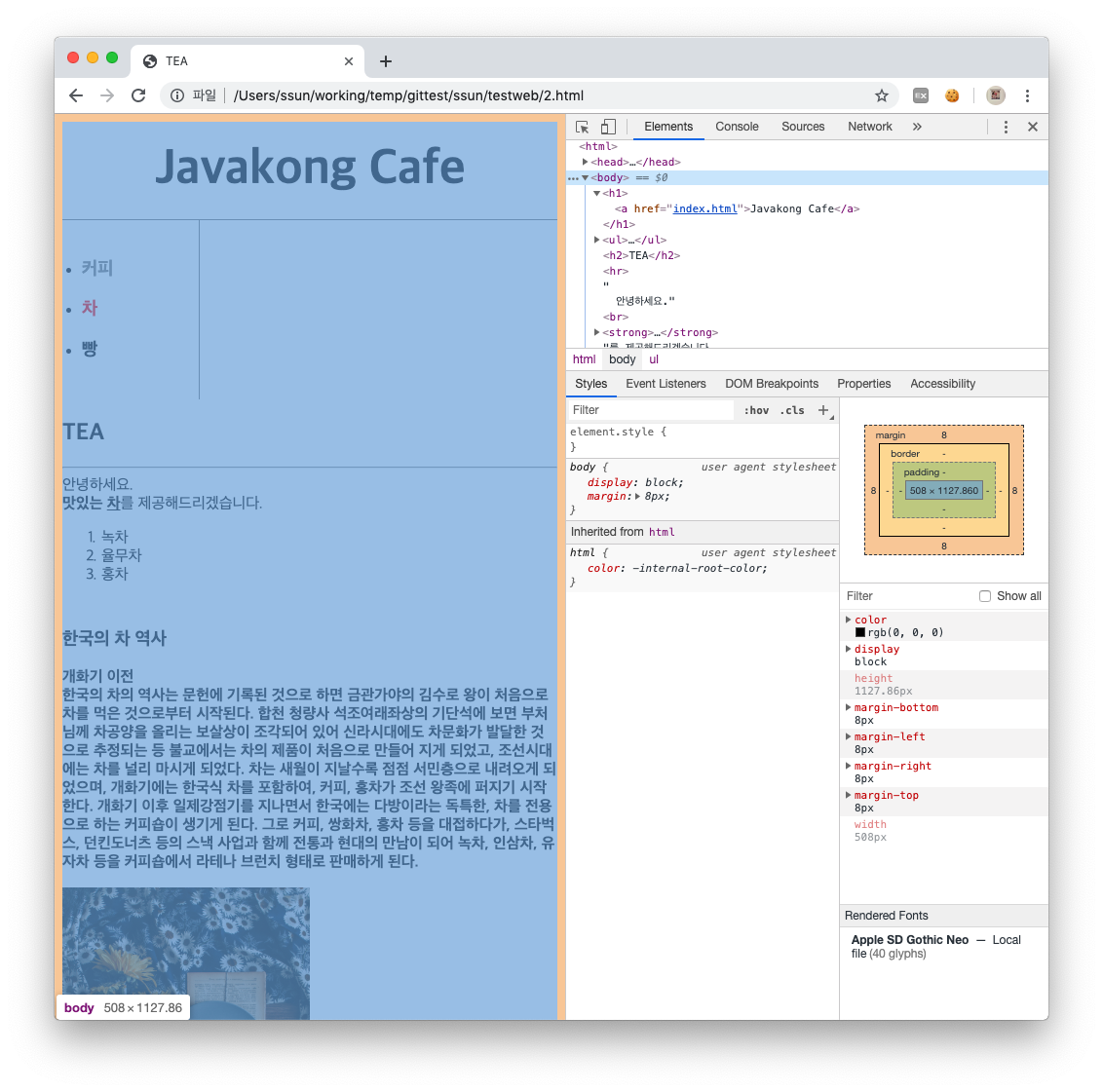Screen dimensions: 1103x1092
Task: Show more DevTools tabs chevron
Action: (917, 127)
